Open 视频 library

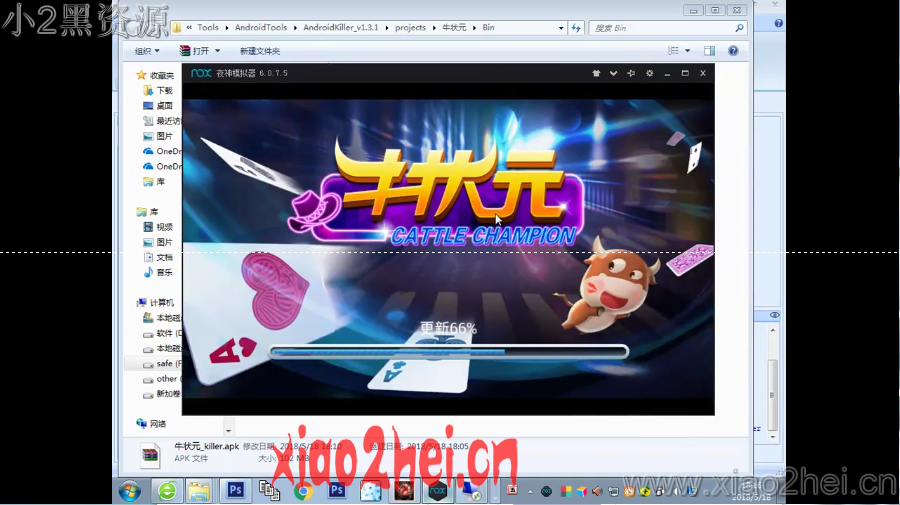point(157,227)
